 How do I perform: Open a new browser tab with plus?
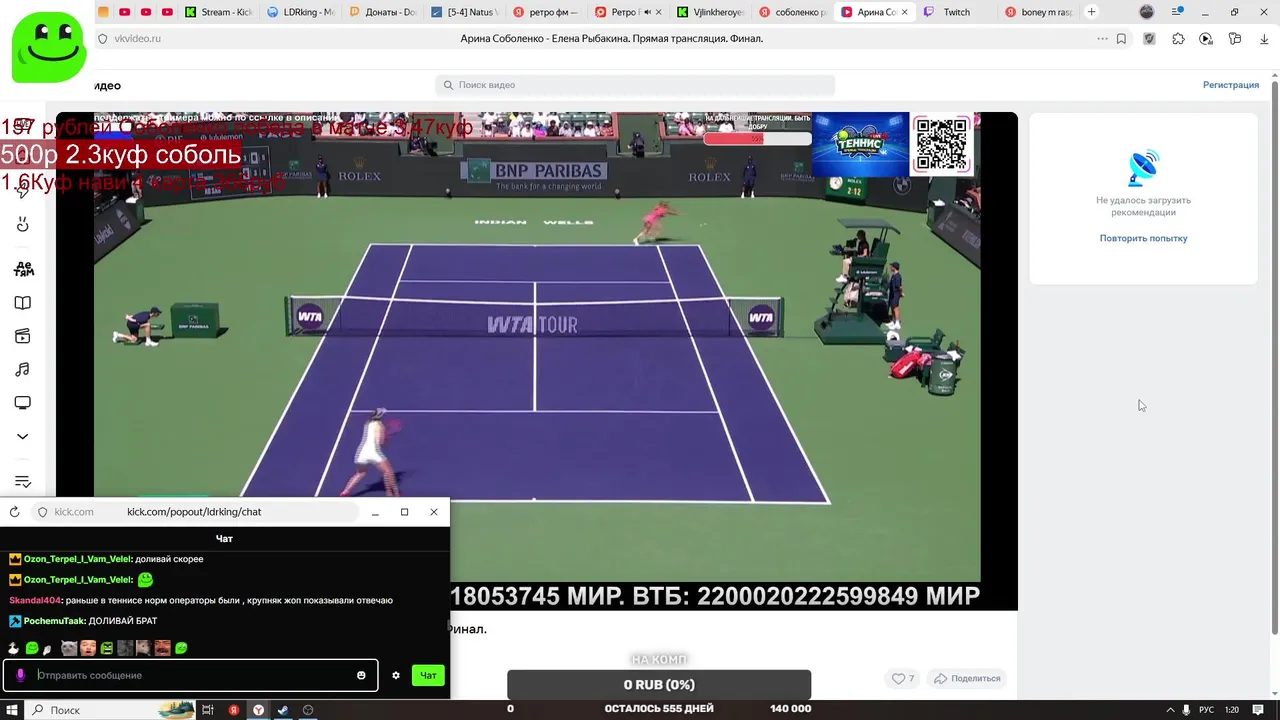click(x=1091, y=12)
